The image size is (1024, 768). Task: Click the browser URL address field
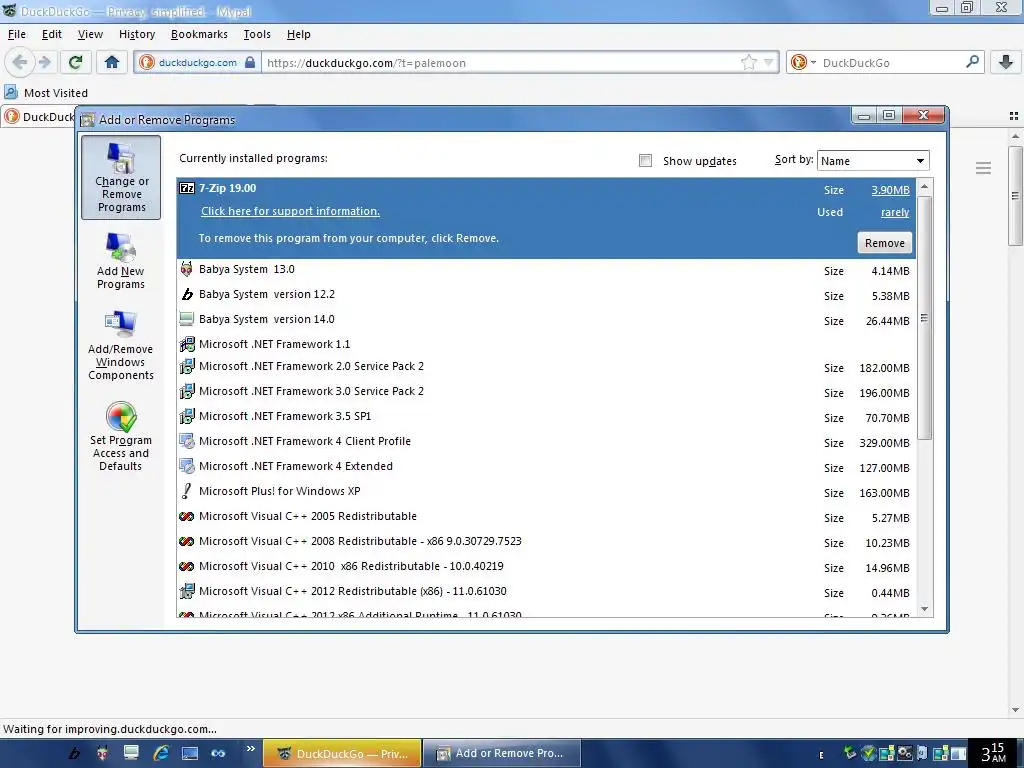click(x=502, y=63)
